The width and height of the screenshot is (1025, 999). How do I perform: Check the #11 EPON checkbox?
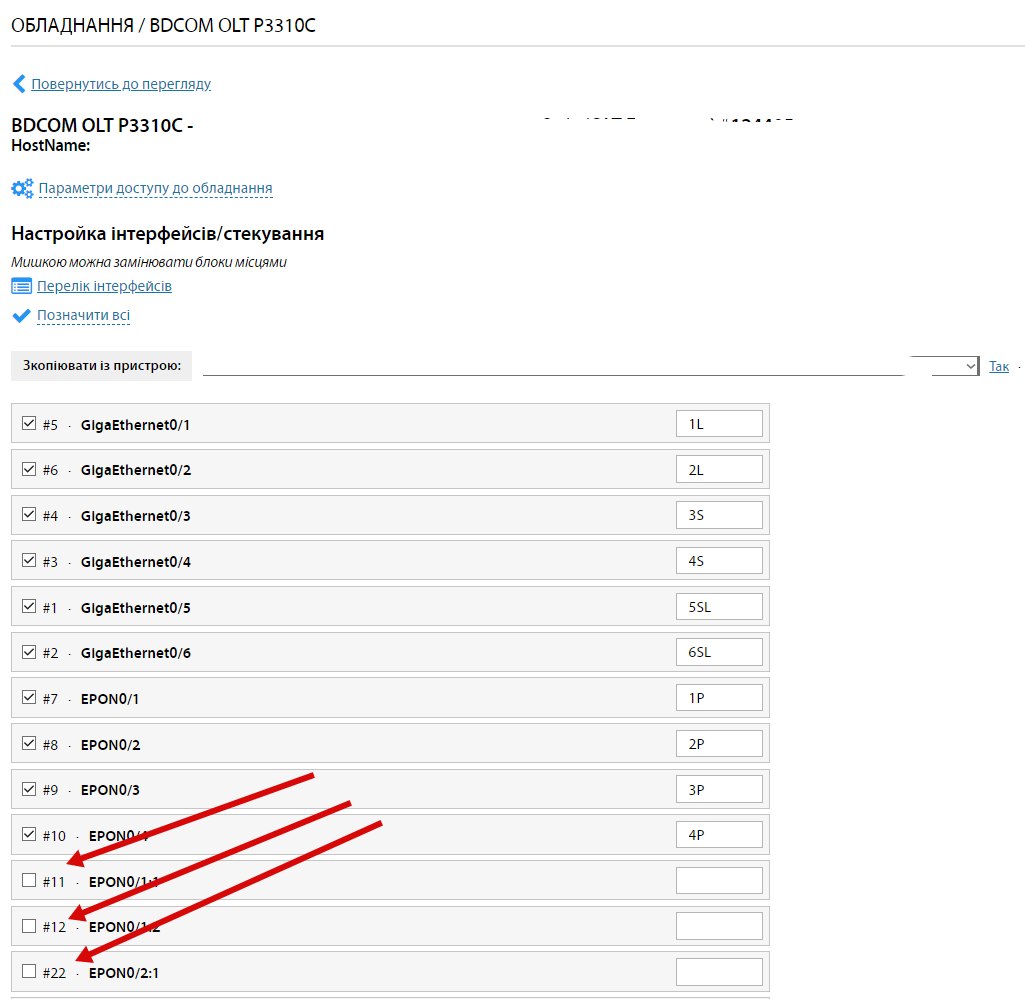point(29,880)
